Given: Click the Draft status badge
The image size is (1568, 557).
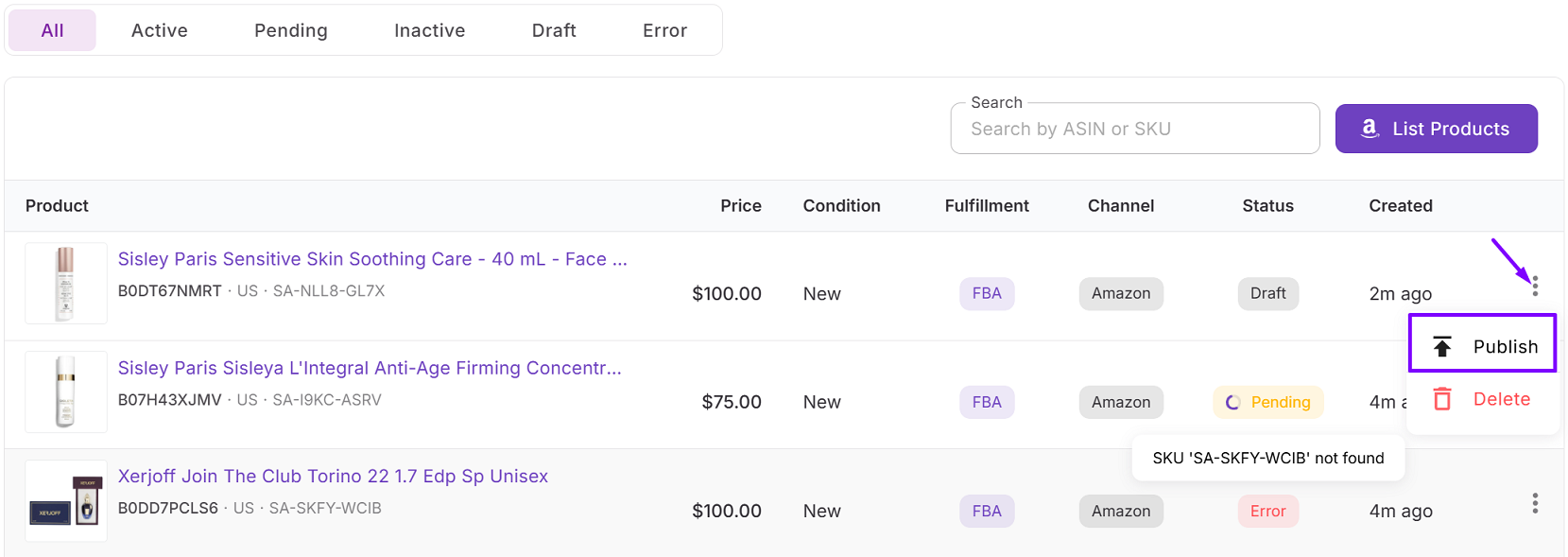Looking at the screenshot, I should click(1267, 293).
